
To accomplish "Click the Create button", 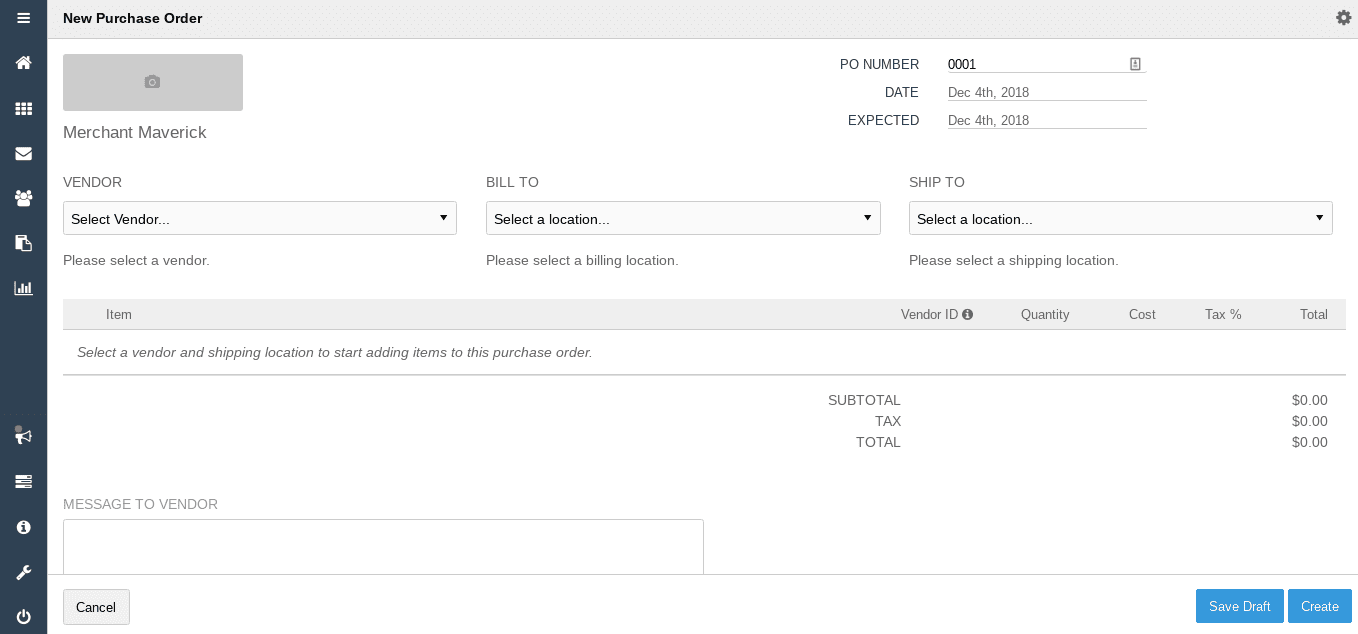I will tap(1320, 607).
